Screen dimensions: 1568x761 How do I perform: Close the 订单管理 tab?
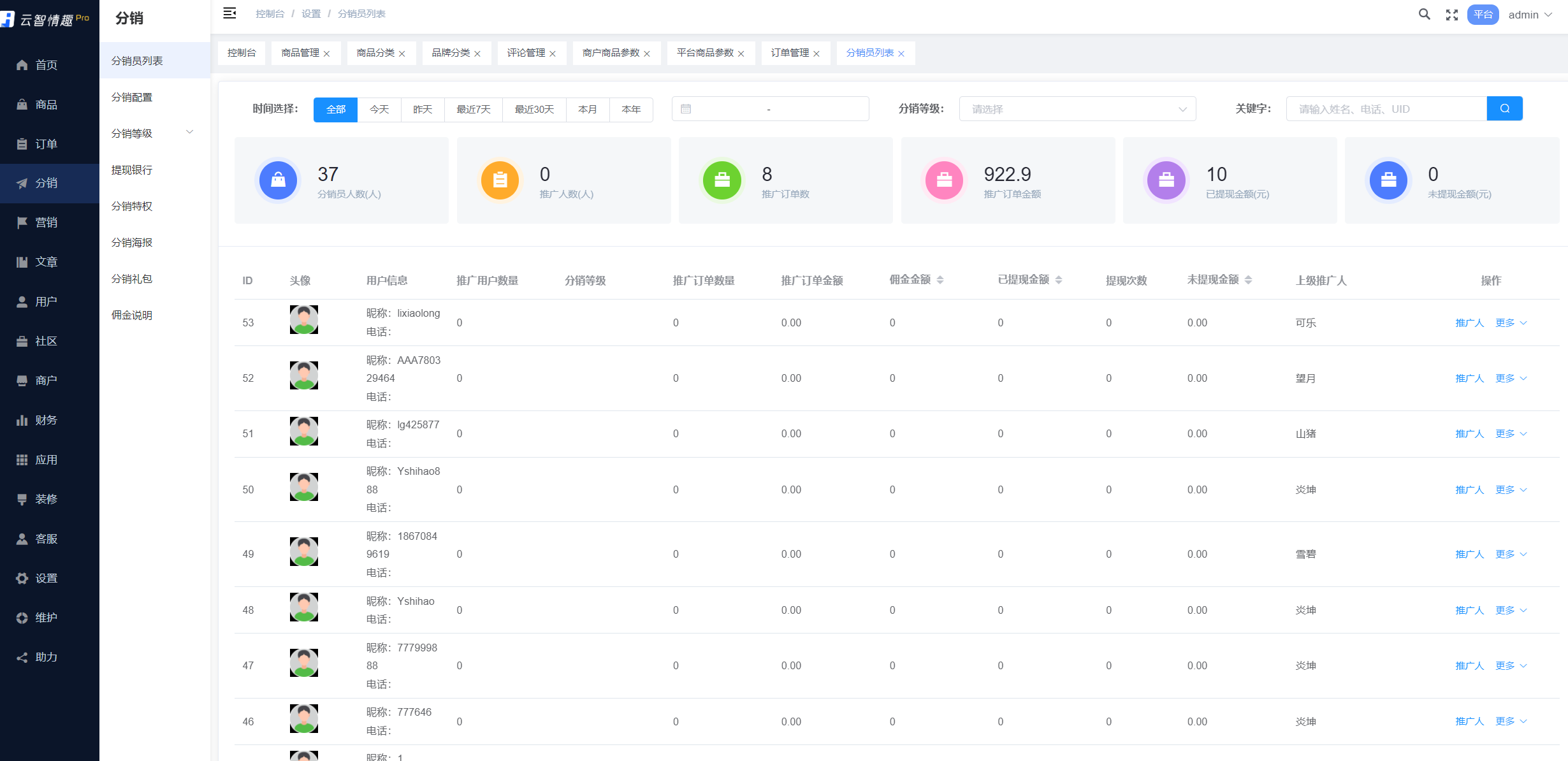[817, 54]
